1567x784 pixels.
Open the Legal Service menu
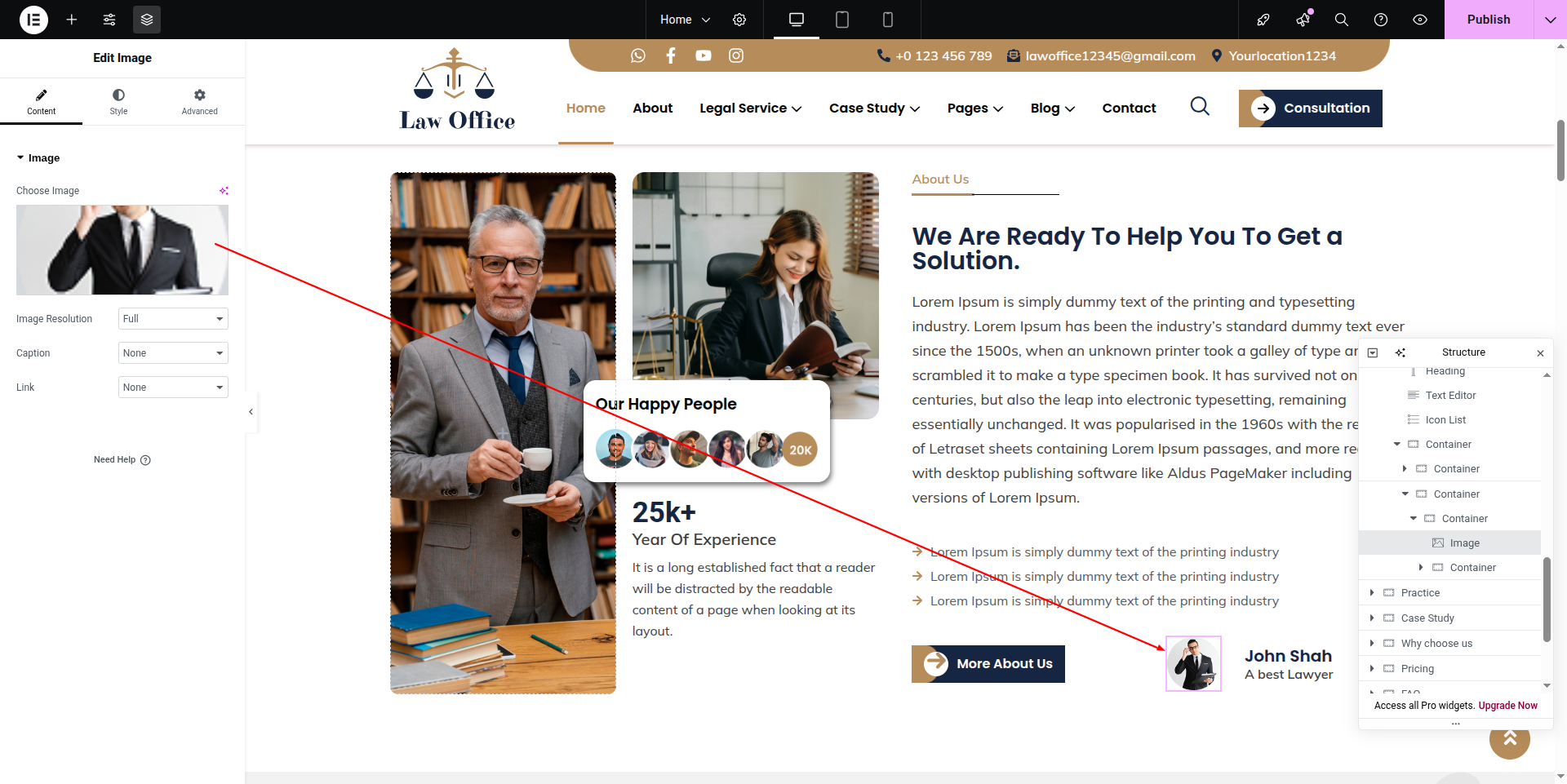750,109
